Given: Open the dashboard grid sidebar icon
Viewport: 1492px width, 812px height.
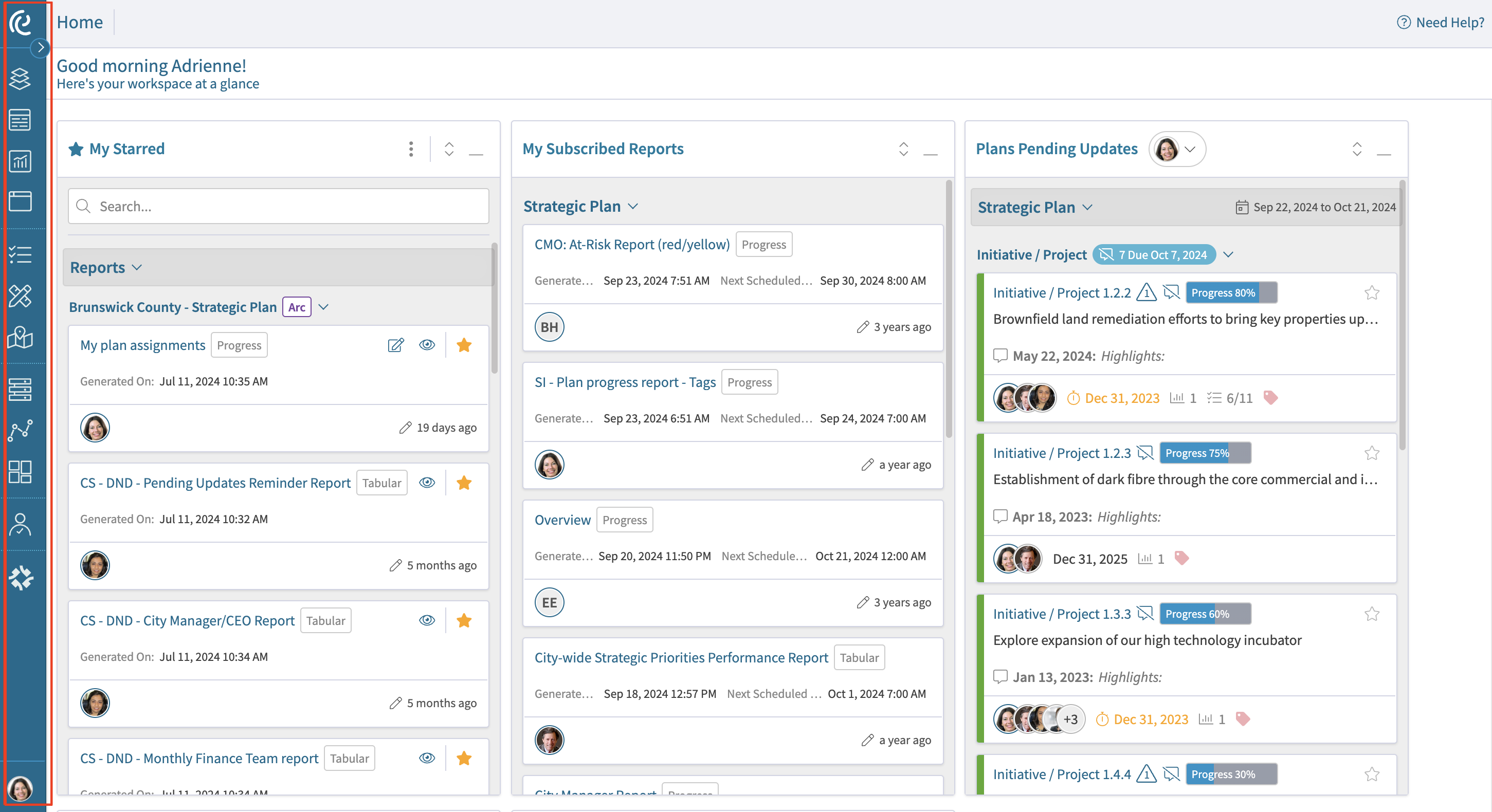Looking at the screenshot, I should coord(20,472).
